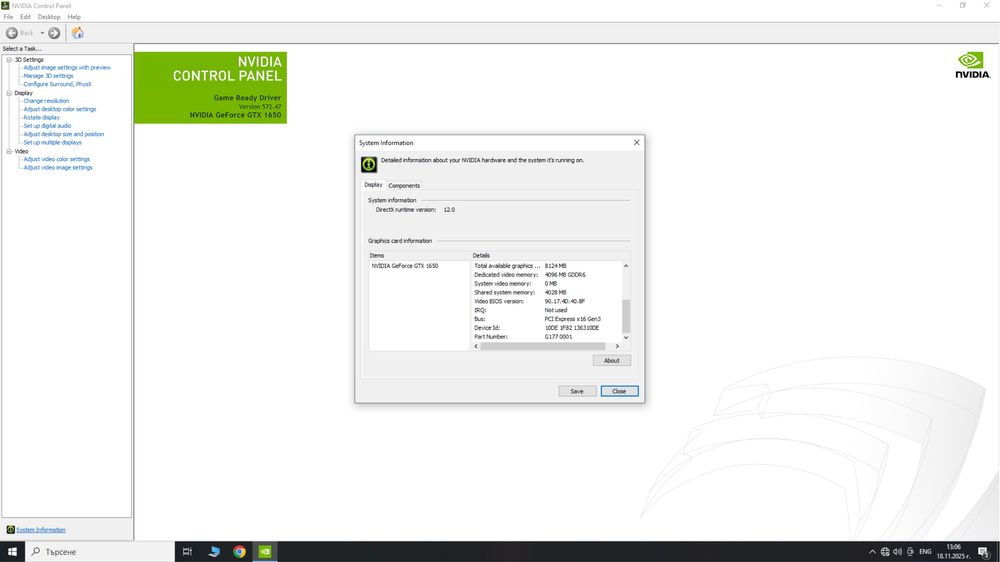Select NVIDIA GeForce GTX 1650 in Items list
The height and width of the screenshot is (562, 1000).
tap(405, 266)
